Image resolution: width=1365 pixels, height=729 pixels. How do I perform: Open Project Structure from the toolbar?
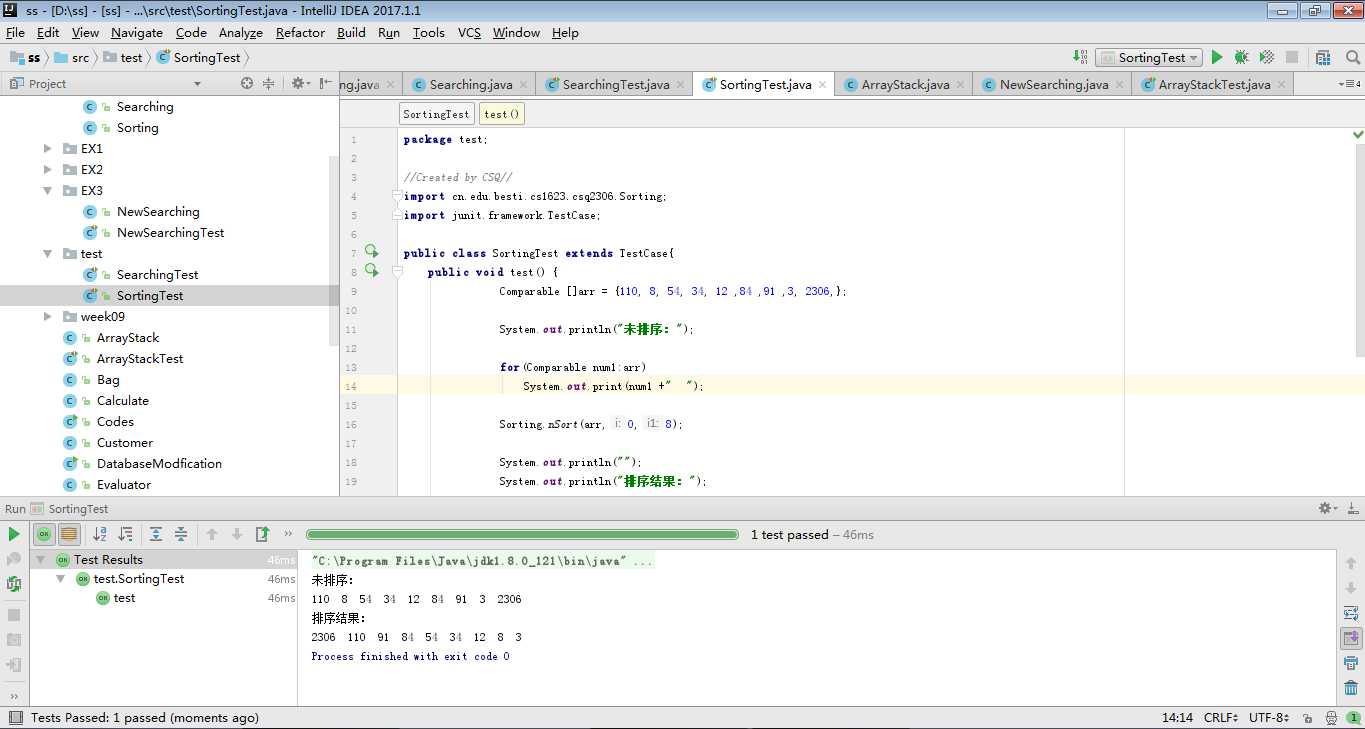coord(1323,58)
